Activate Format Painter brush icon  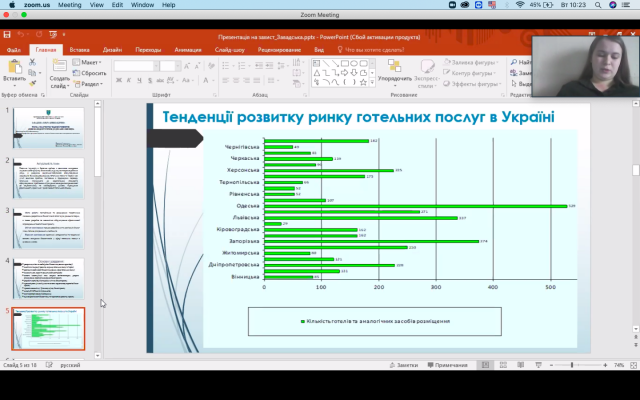(32, 83)
